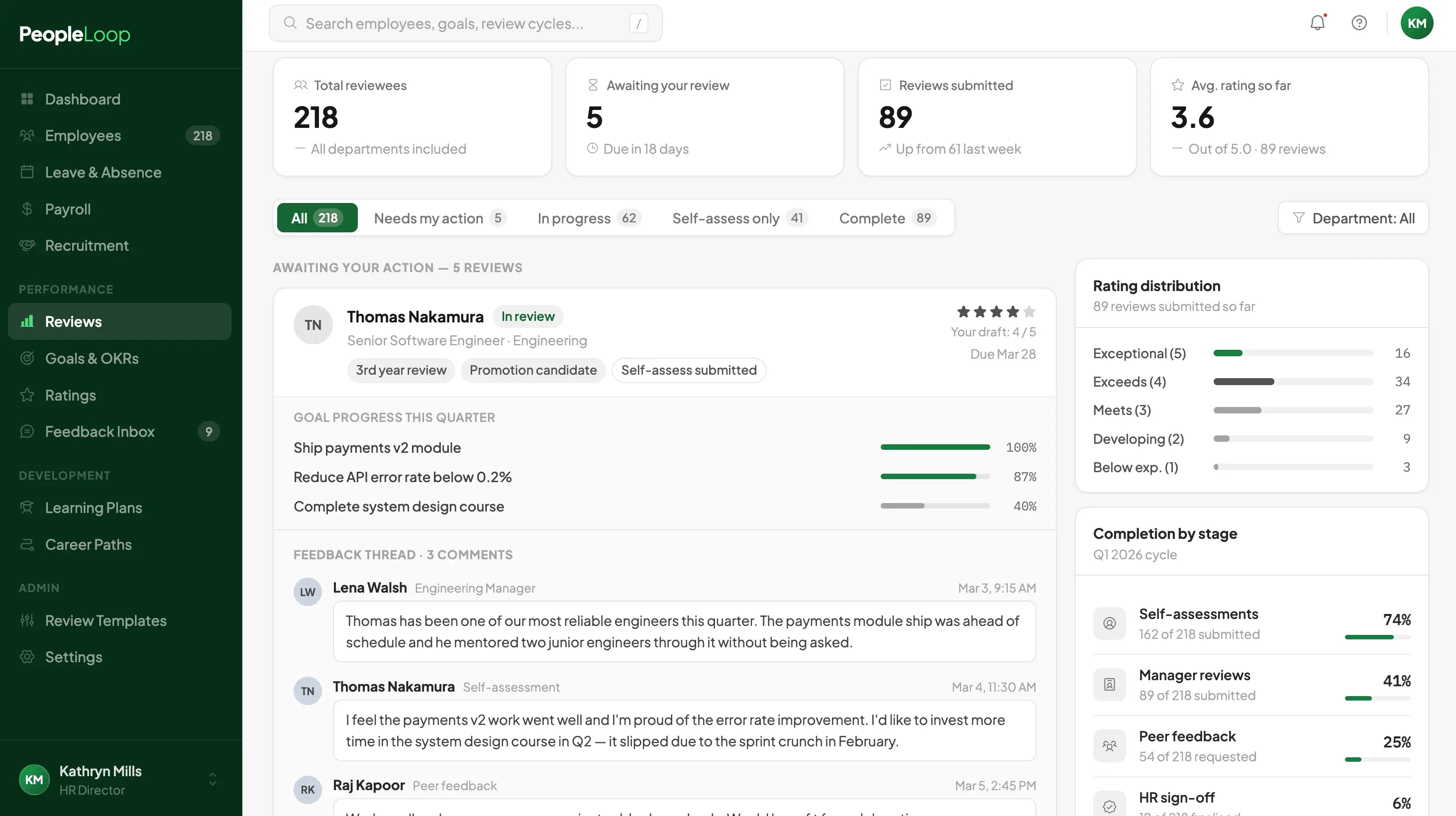1456x816 pixels.
Task: Click the Learning Plans icon
Action: tap(27, 507)
